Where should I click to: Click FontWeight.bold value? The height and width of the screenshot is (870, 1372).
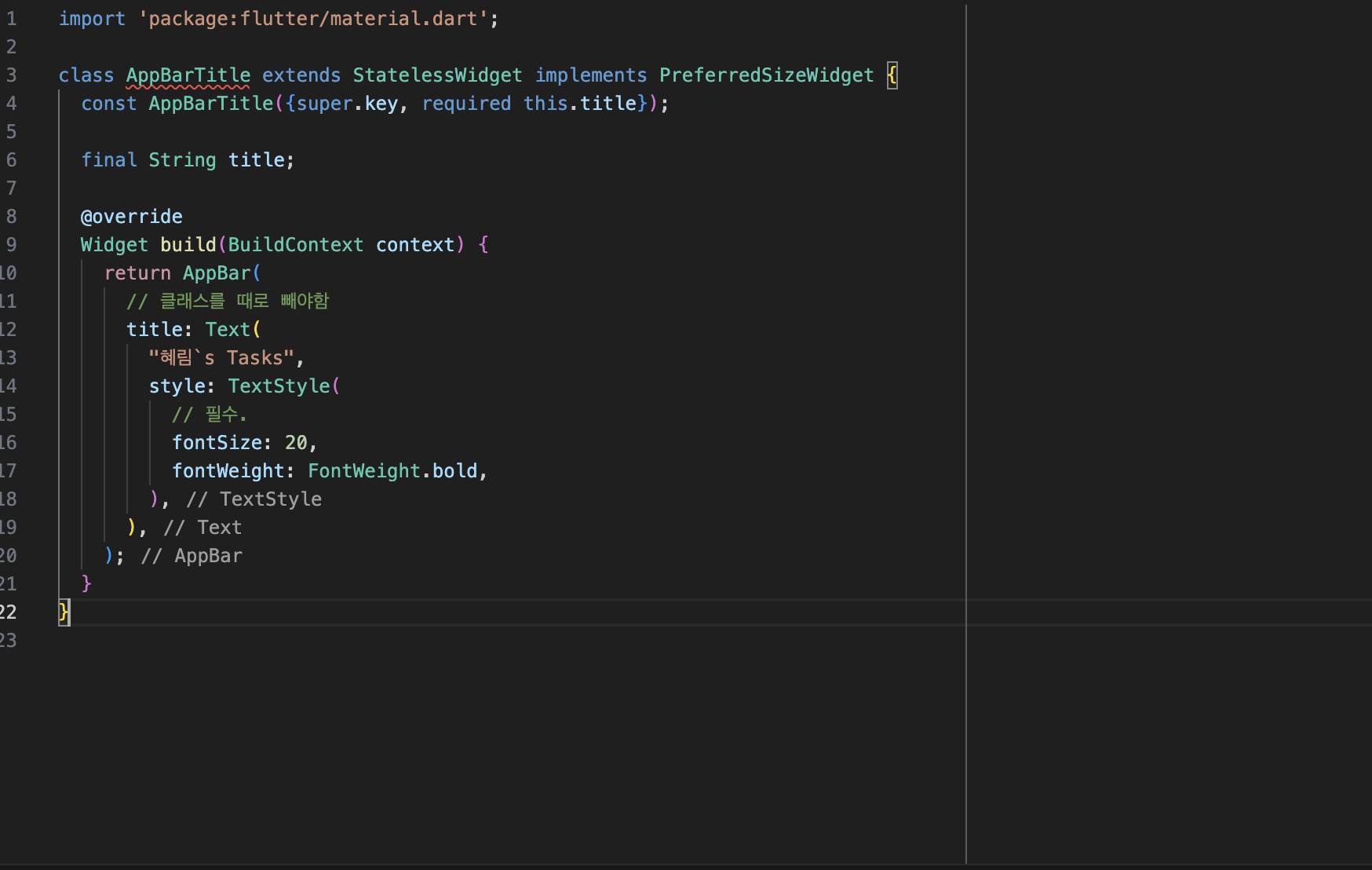[392, 471]
